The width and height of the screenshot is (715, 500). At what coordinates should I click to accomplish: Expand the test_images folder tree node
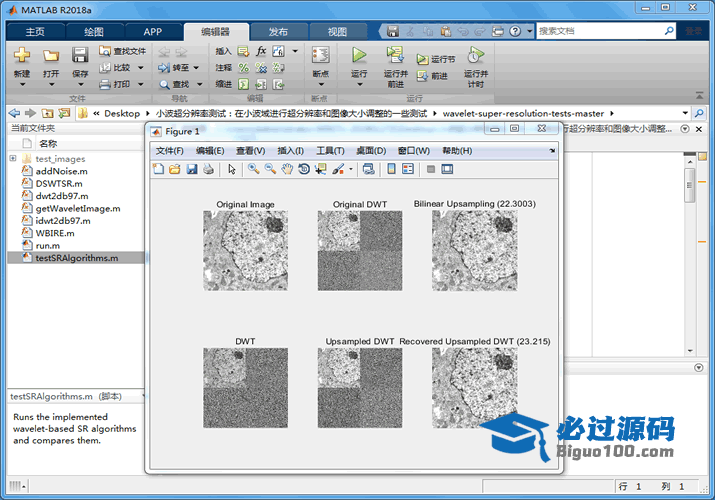coord(13,158)
